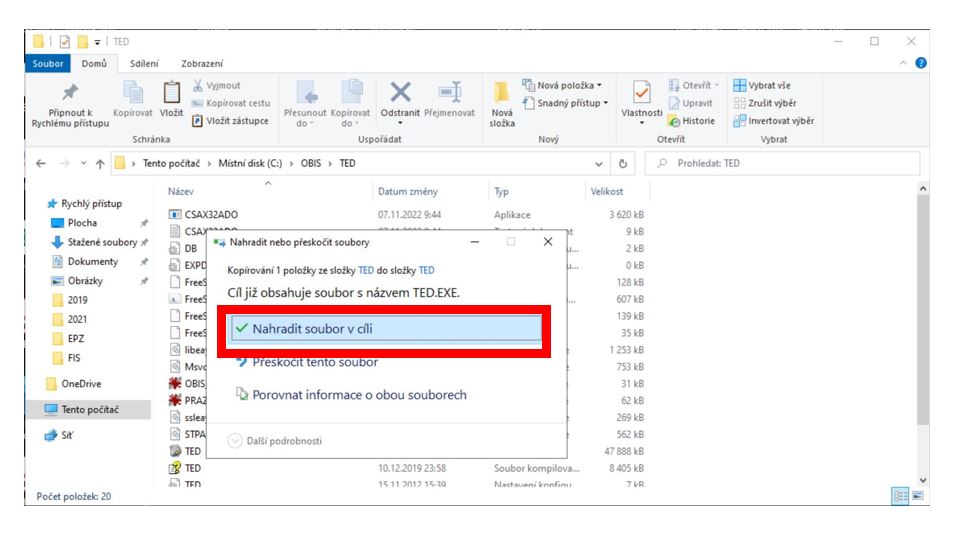Switch to the Zobrazení ribbon tab

tap(201, 64)
